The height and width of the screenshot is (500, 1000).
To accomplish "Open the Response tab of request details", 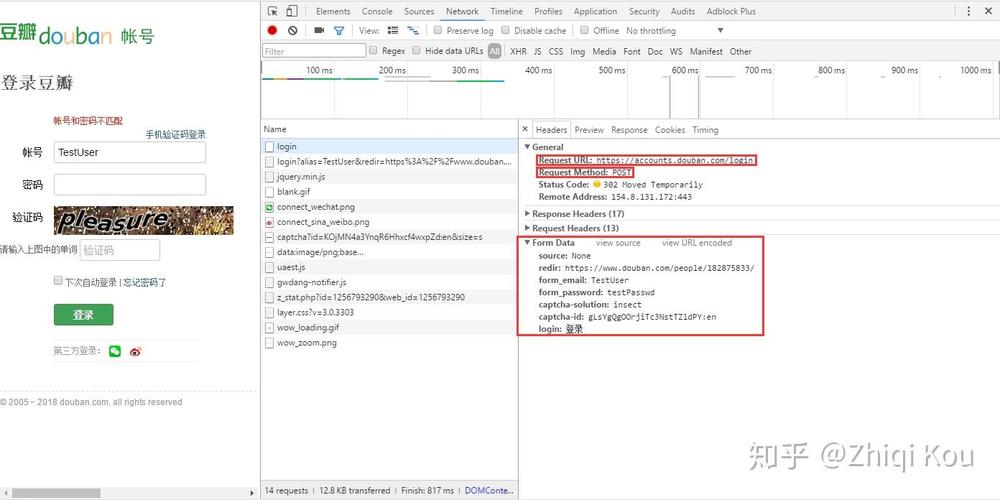I will [x=629, y=130].
